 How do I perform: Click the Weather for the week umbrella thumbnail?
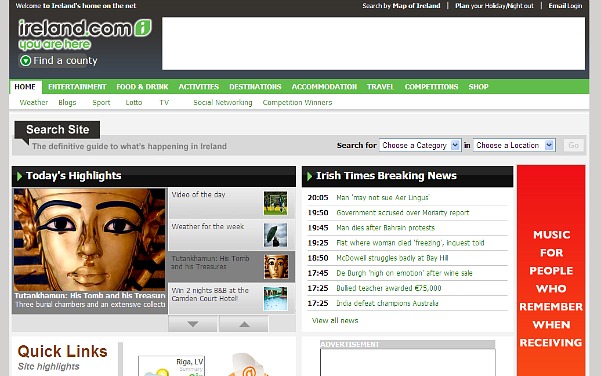pyautogui.click(x=275, y=235)
